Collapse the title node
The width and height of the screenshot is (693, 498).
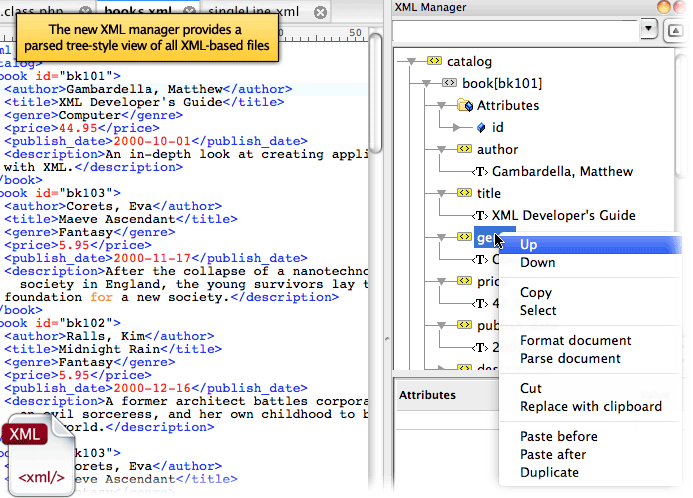[x=441, y=193]
